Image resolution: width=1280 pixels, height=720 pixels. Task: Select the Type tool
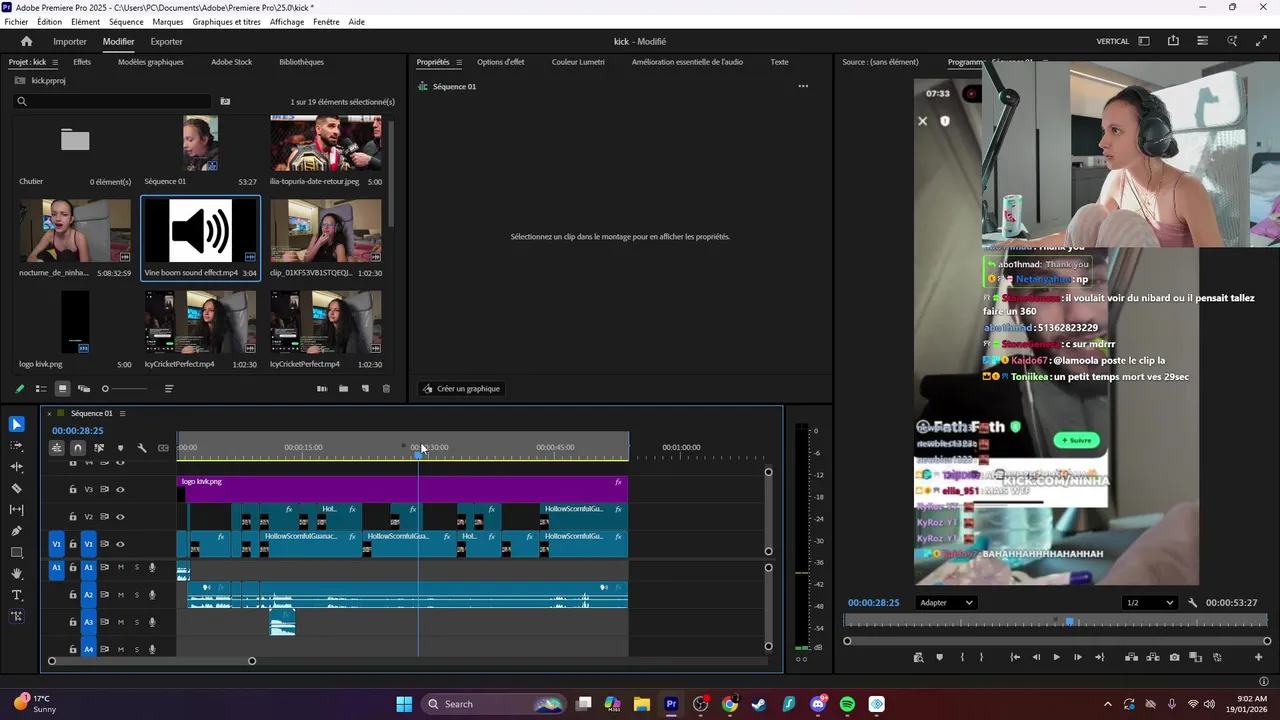tap(17, 595)
